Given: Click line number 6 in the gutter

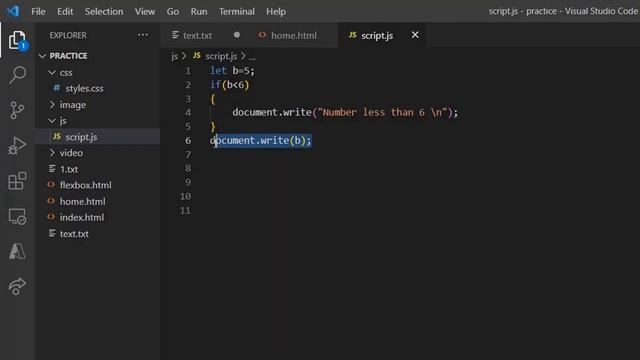Looking at the screenshot, I should (188, 140).
